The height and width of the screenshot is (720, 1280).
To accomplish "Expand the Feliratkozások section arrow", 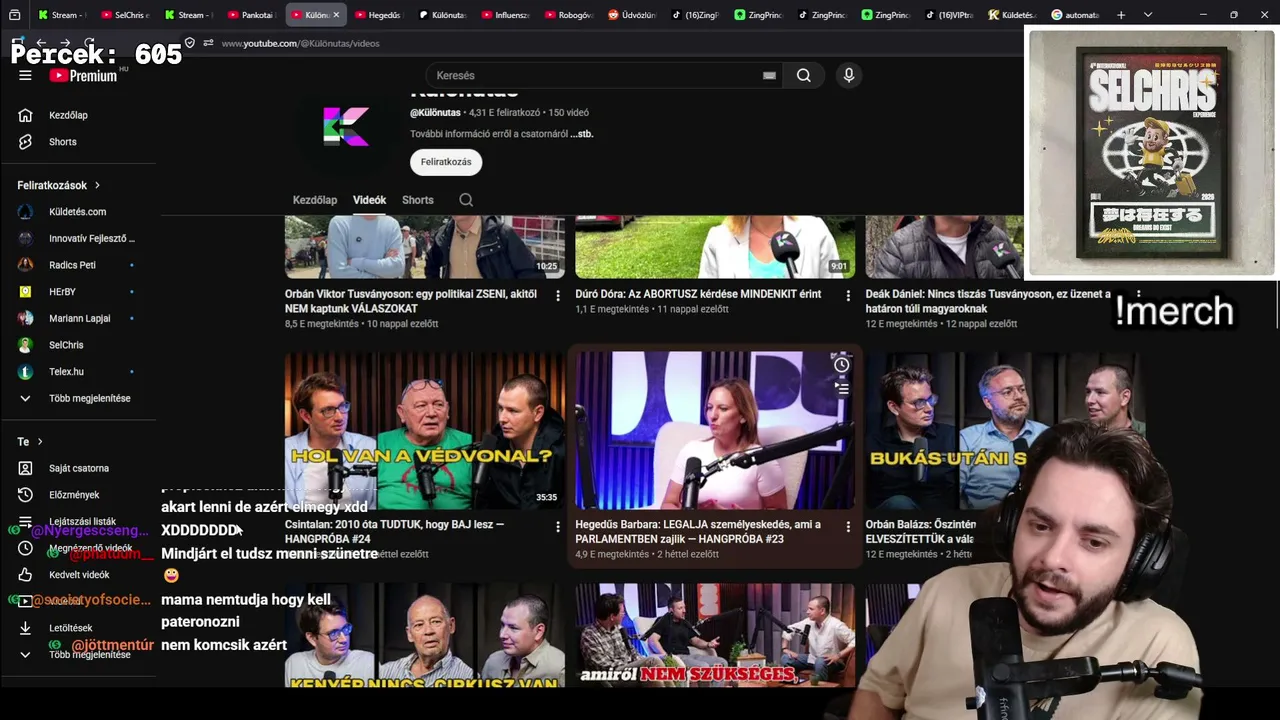I will coord(97,185).
